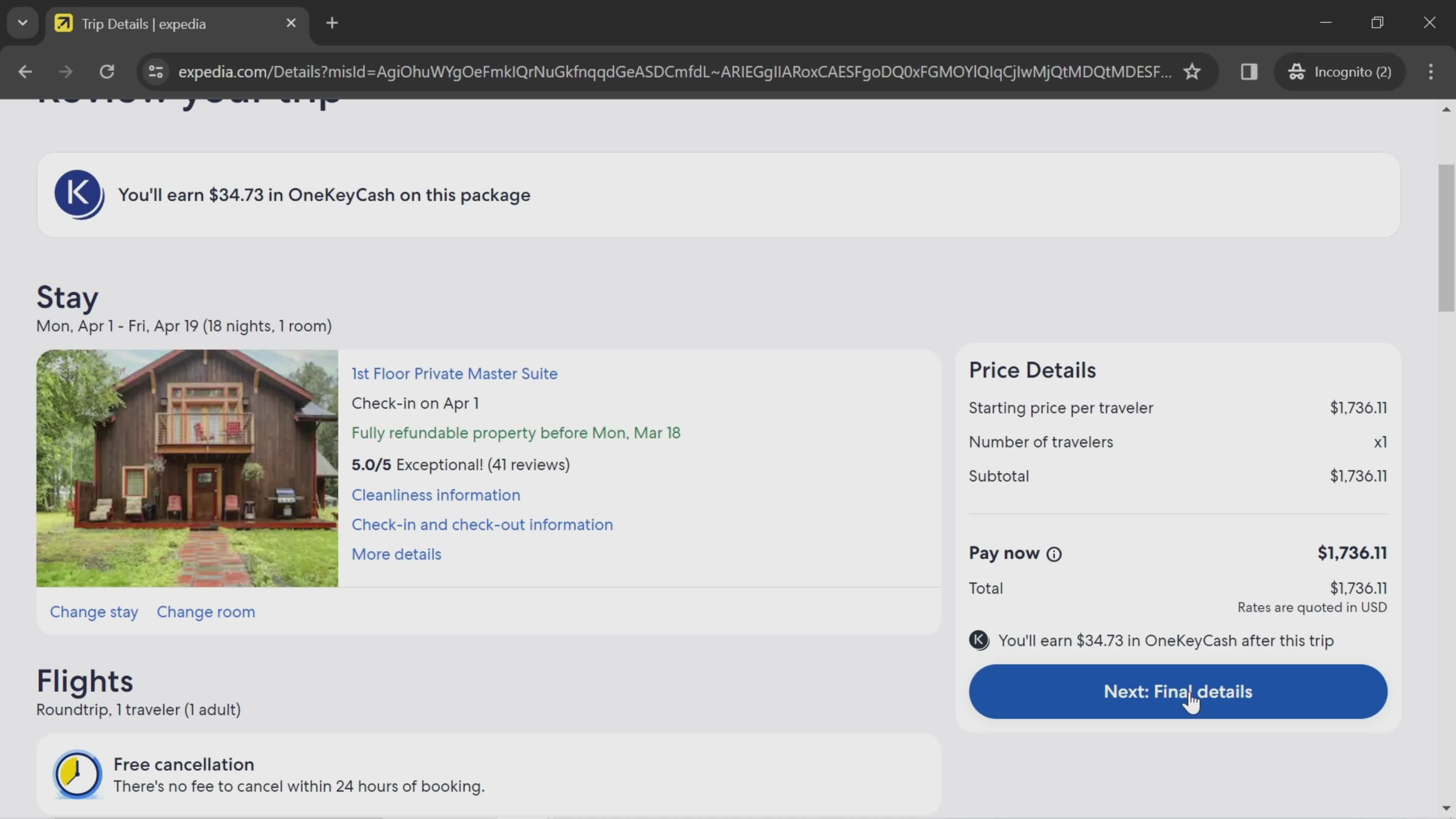Image resolution: width=1456 pixels, height=819 pixels.
Task: Click the 'Total' row label in Price Details
Action: click(986, 588)
